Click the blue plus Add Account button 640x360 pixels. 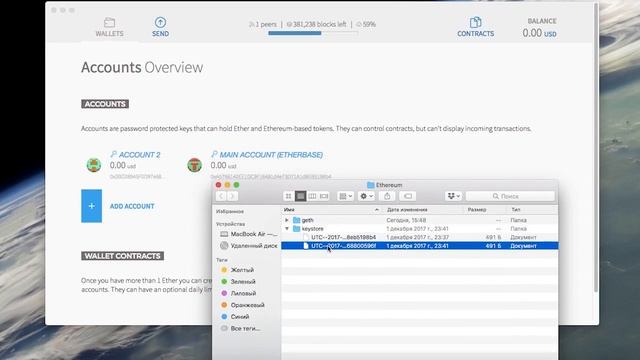click(91, 206)
